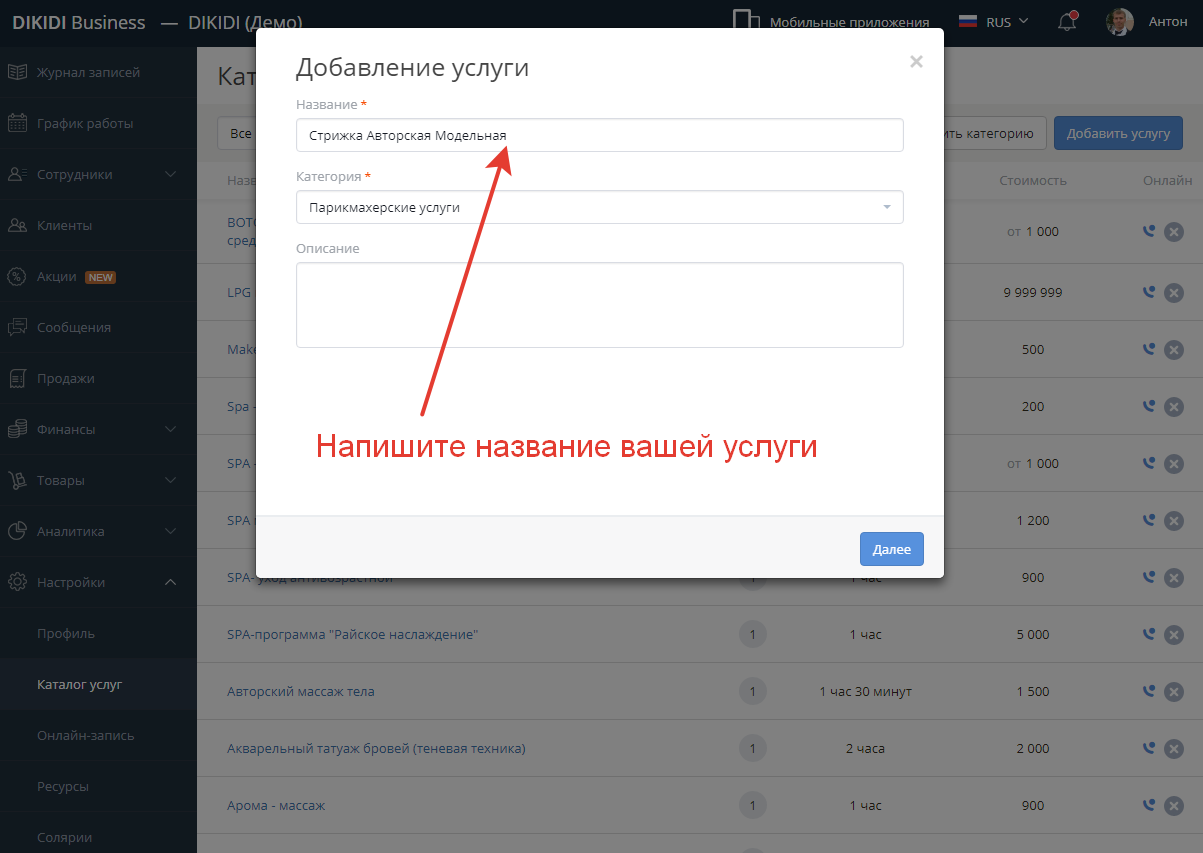This screenshot has width=1203, height=853.
Task: Delete SPA-программа Райское наслаждение service
Action: [x=1174, y=635]
